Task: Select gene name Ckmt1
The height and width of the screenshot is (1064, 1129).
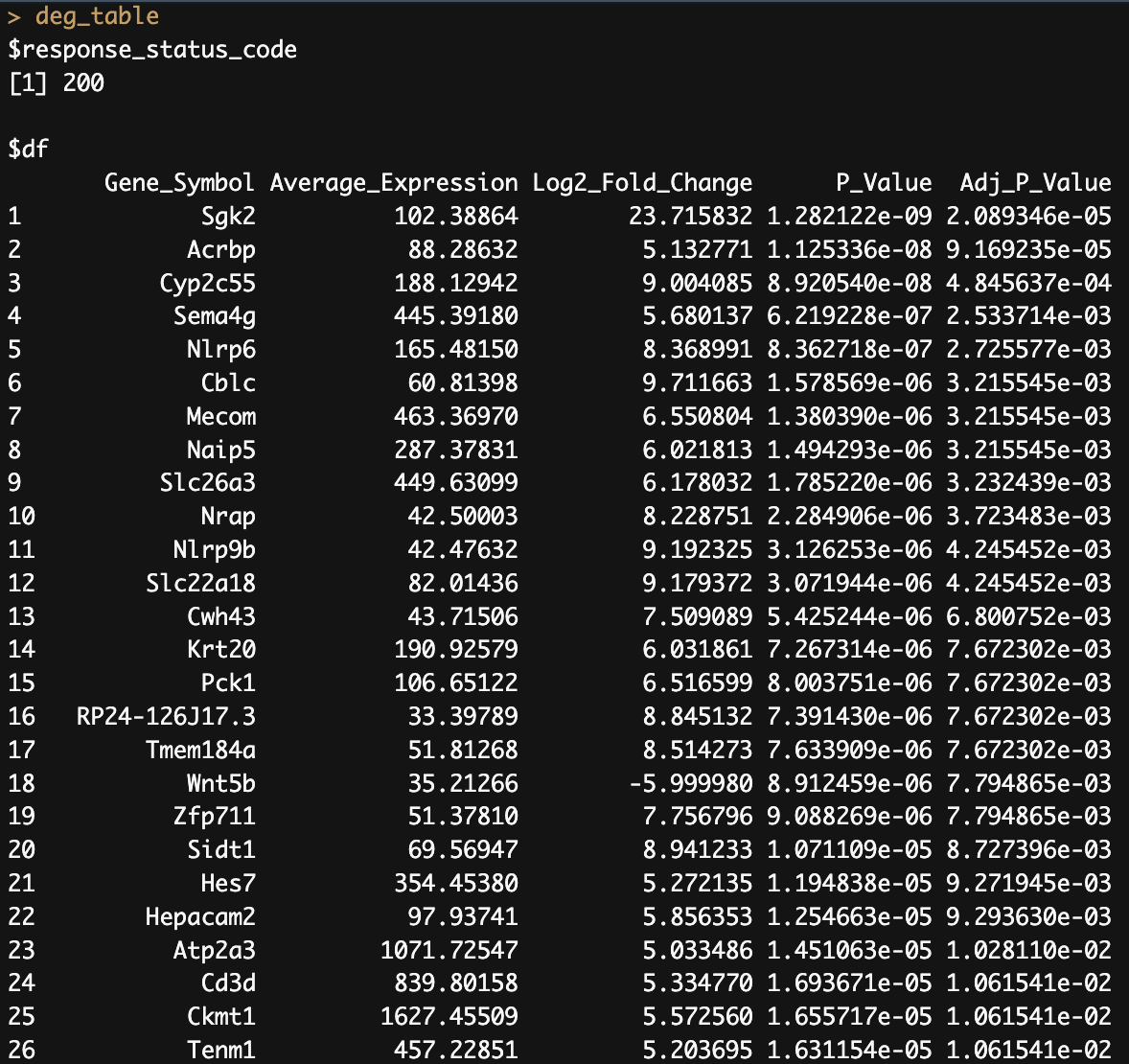Action: 221,1016
